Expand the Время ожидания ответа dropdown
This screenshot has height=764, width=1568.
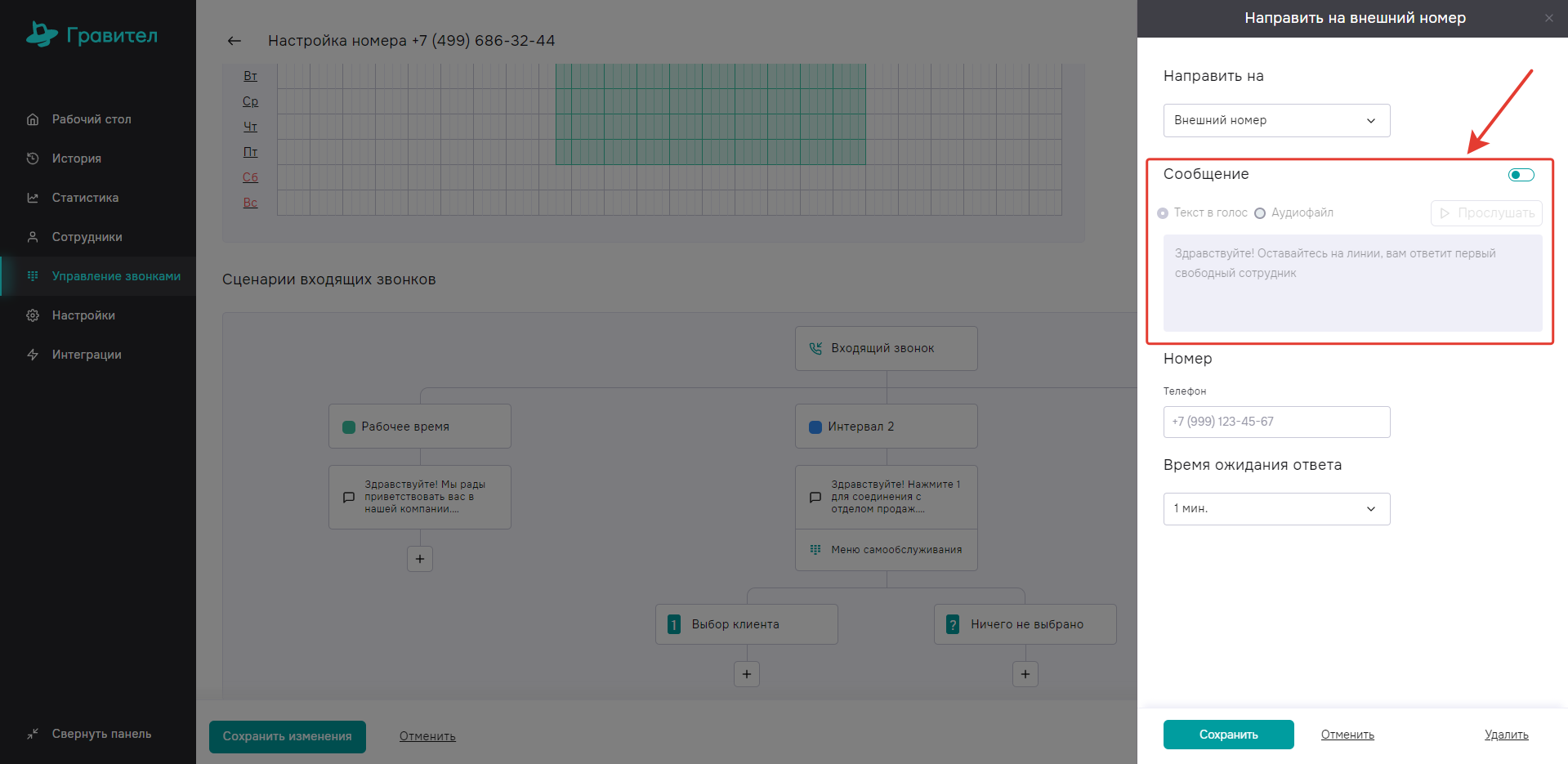pyautogui.click(x=1276, y=508)
